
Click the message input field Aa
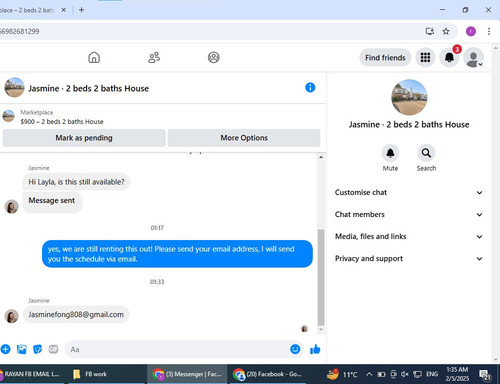(184, 349)
